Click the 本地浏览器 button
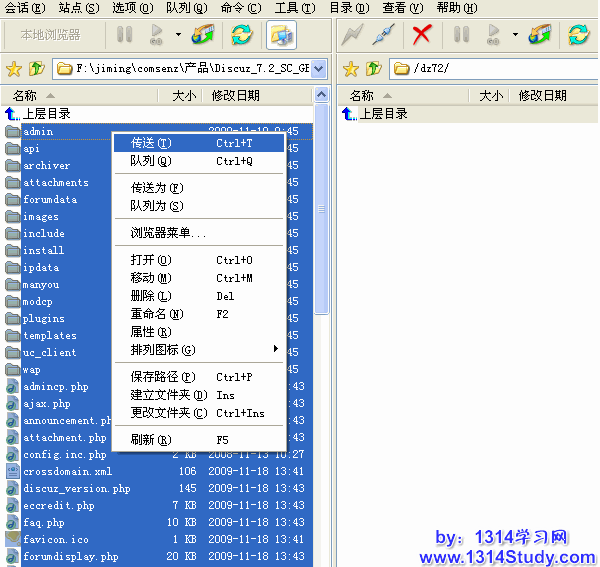 click(50, 35)
